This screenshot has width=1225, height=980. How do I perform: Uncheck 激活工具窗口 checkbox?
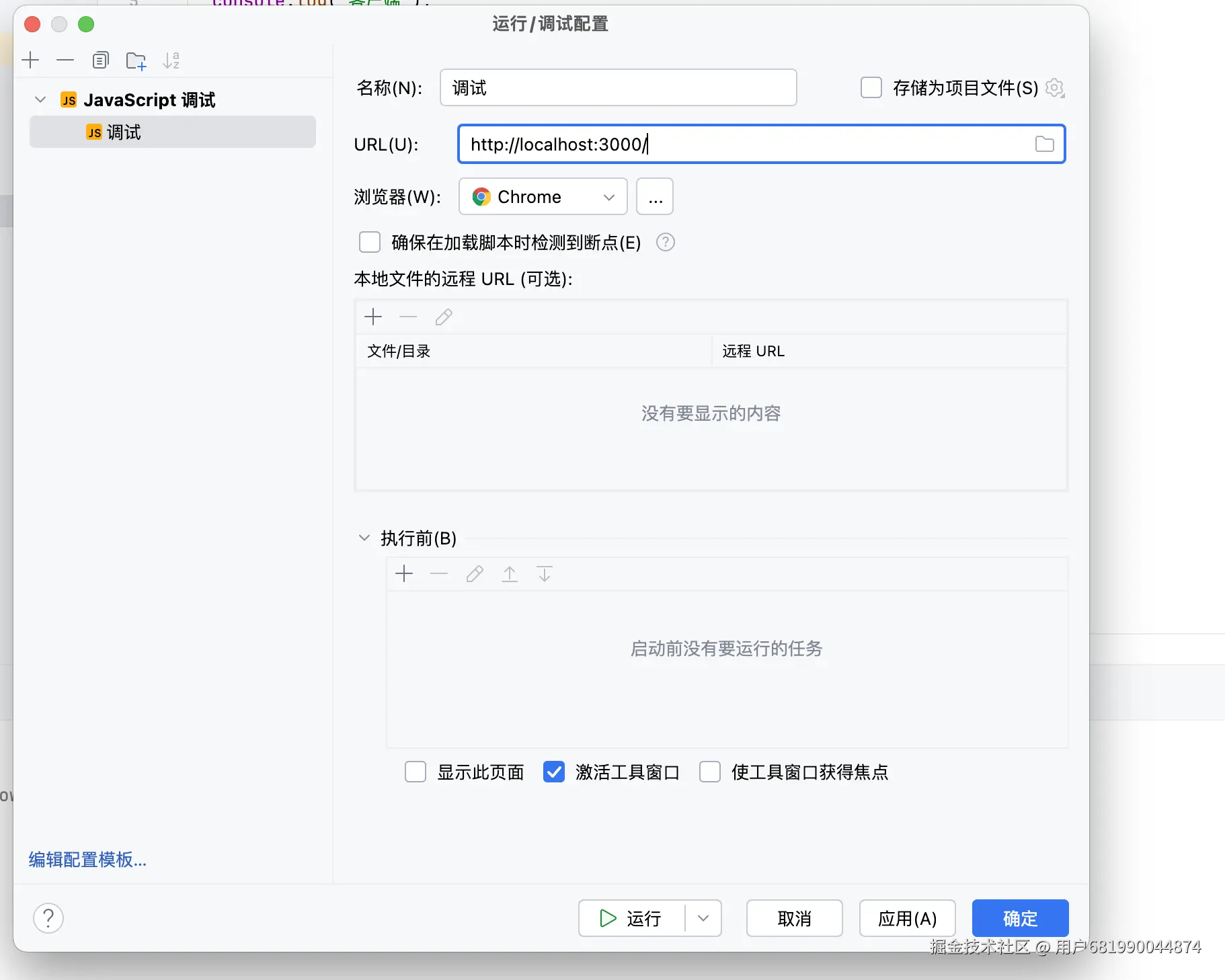click(x=554, y=772)
